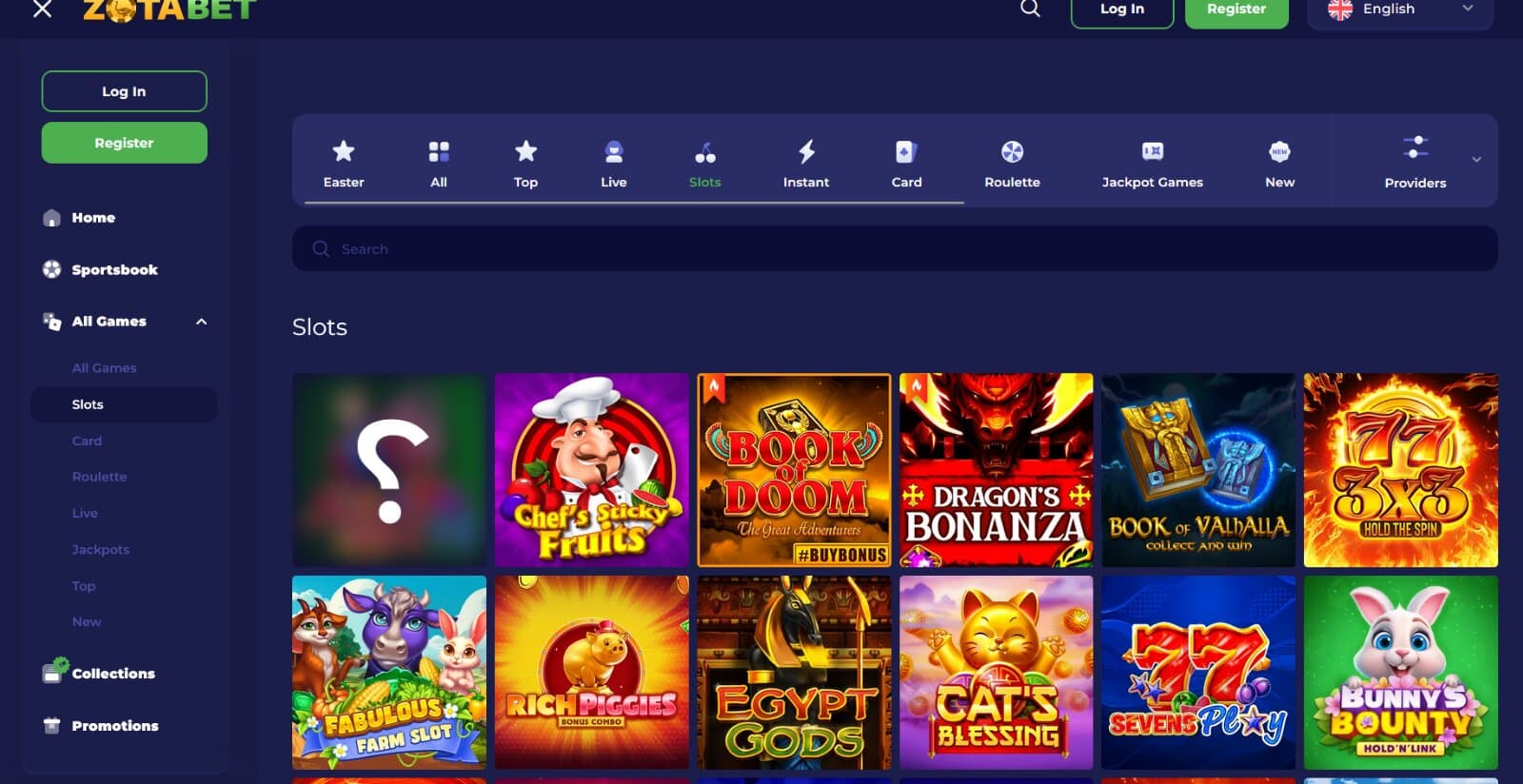Screen dimensions: 1523x784
Task: Click the Providers sliders icon
Action: [x=1415, y=147]
